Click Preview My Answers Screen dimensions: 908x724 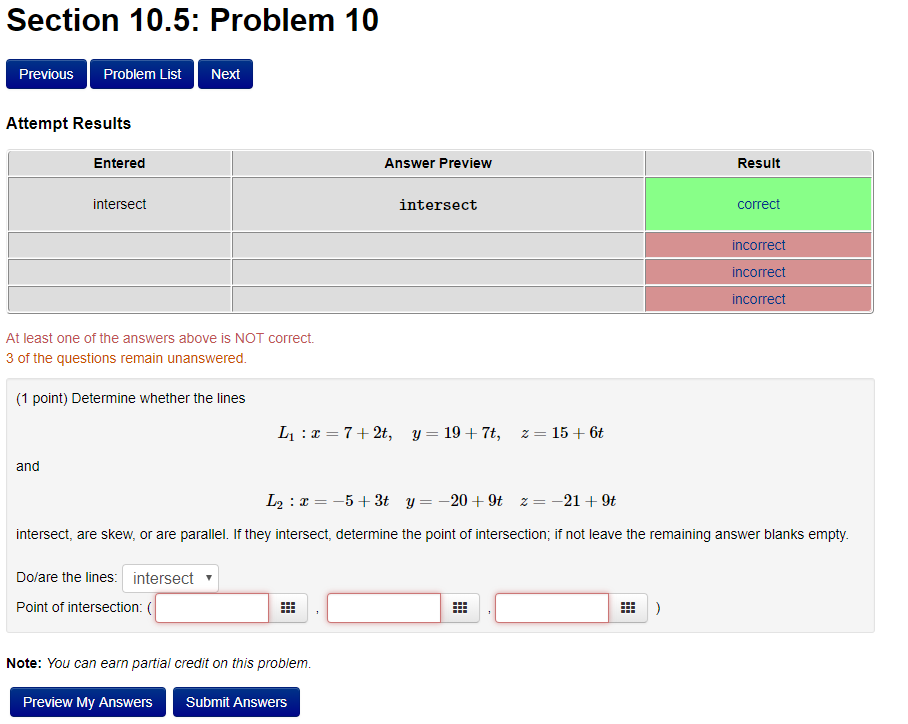point(87,701)
